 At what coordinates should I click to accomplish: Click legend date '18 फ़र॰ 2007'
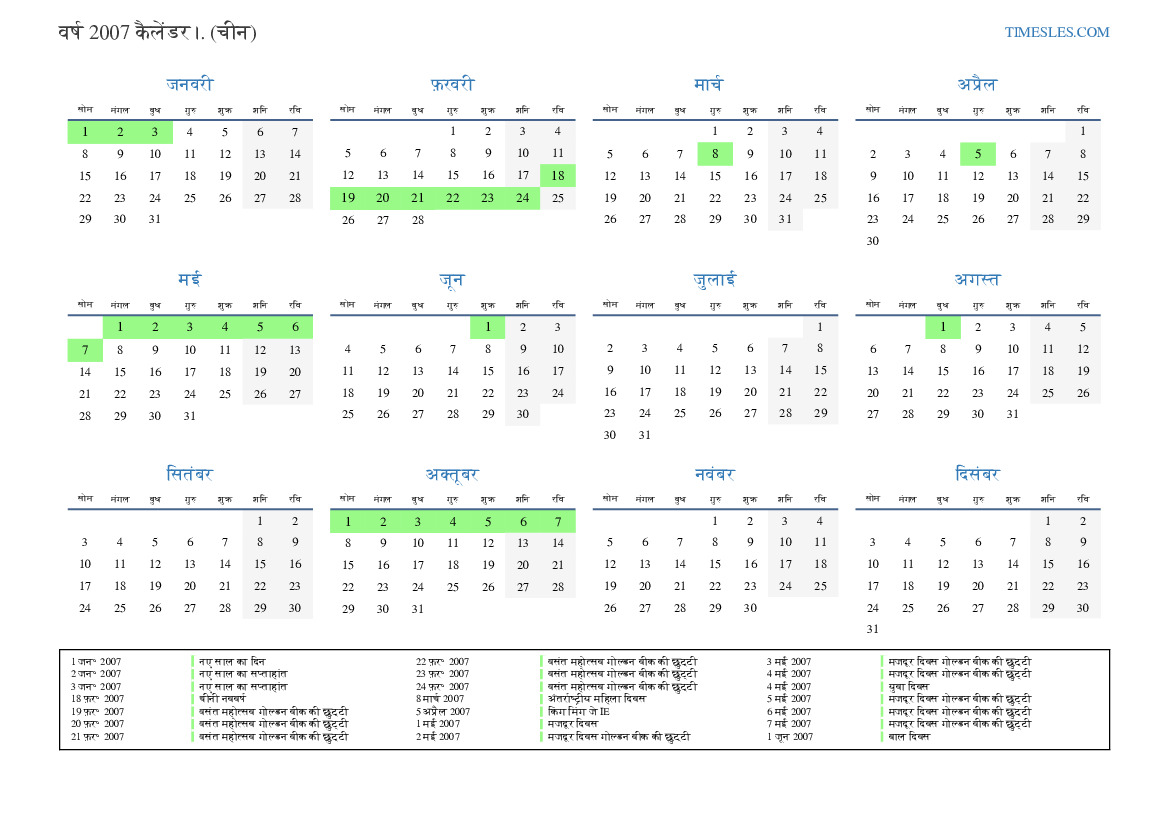[x=97, y=699]
